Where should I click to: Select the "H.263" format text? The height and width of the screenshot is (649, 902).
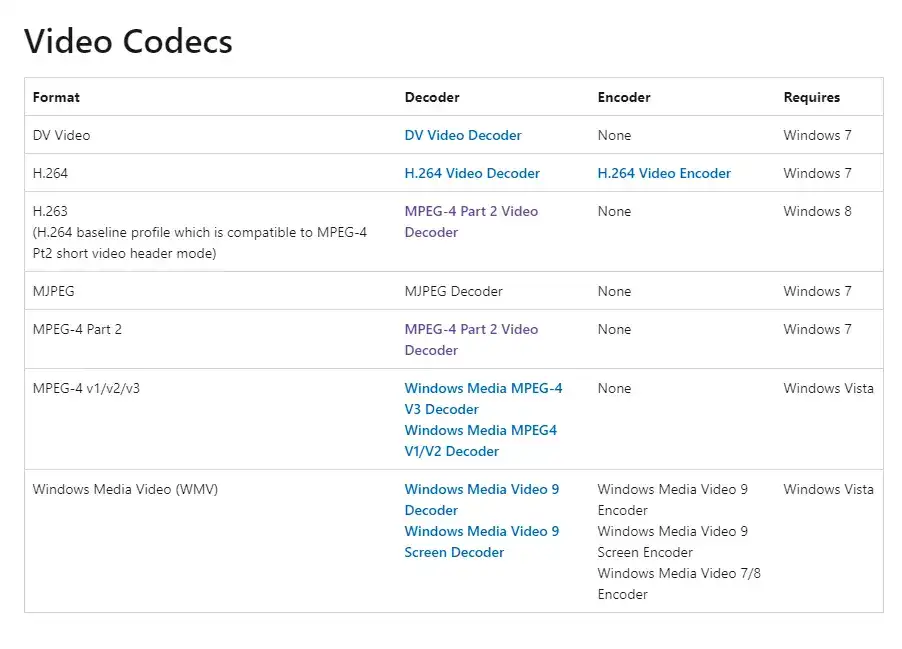50,211
